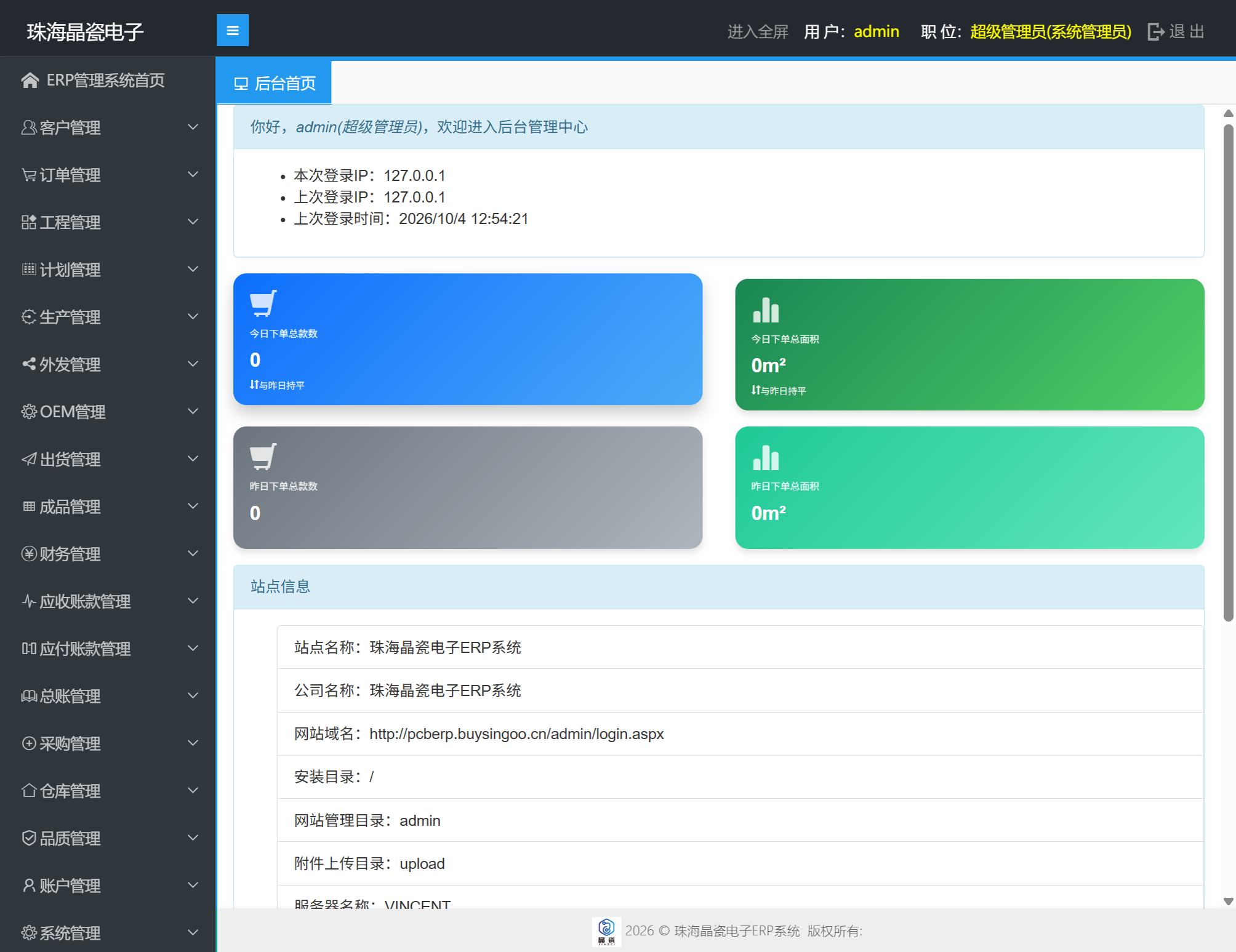Expand the 成品管理 chevron
This screenshot has width=1236, height=952.
193,506
